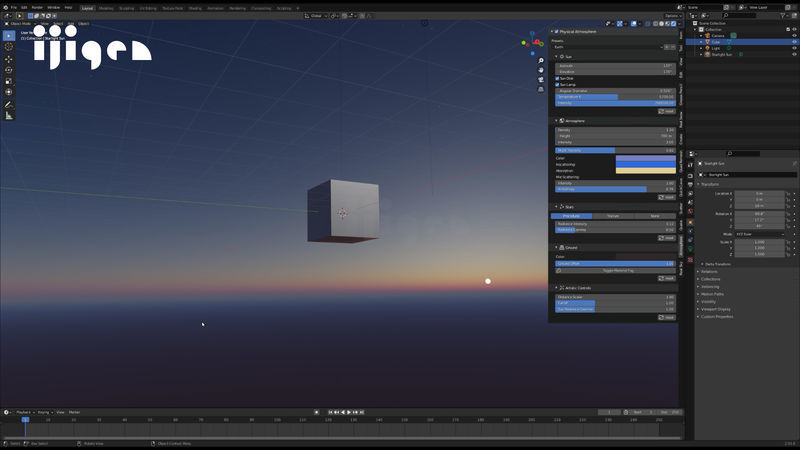Switch orthographic perspective grid icon
Viewport: 800px width, 450px height.
(x=541, y=89)
